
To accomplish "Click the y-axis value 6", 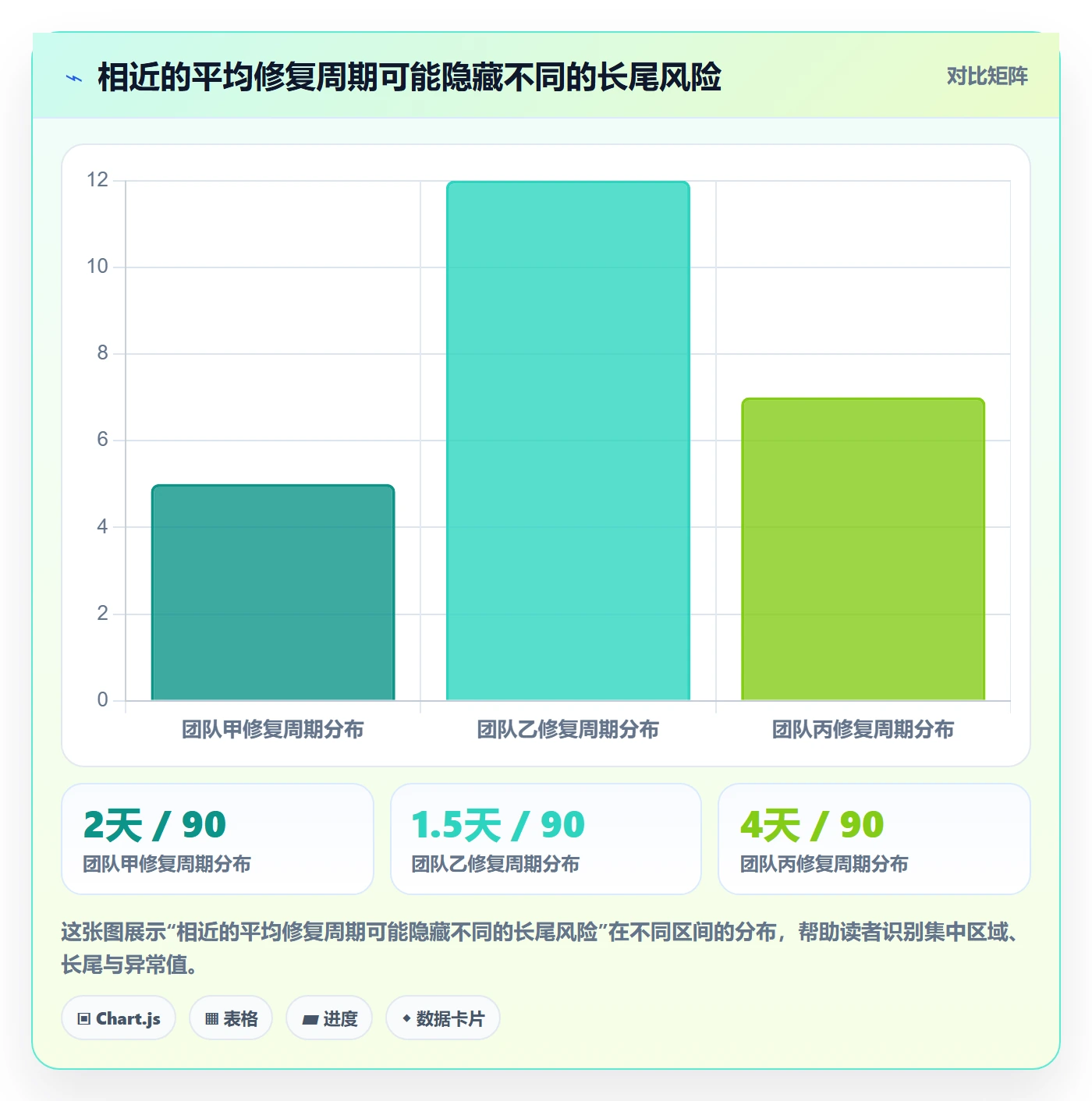I will 102,440.
